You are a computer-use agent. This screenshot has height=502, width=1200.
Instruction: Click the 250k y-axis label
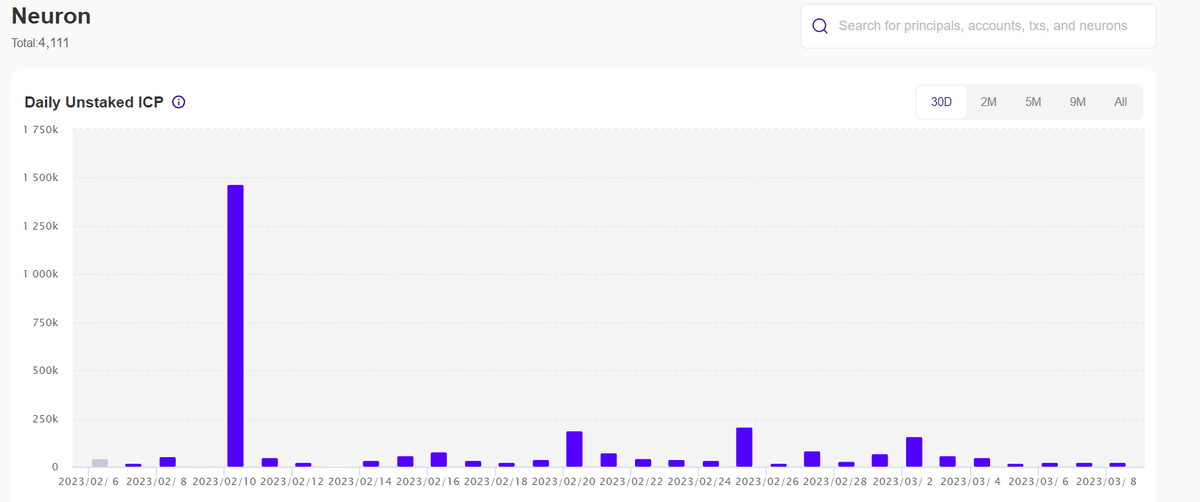(x=46, y=419)
